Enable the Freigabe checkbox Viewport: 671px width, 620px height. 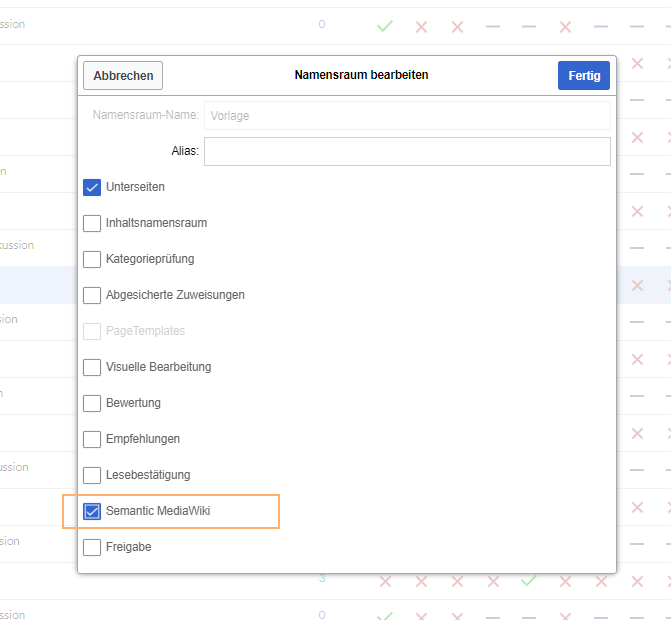pyautogui.click(x=92, y=547)
